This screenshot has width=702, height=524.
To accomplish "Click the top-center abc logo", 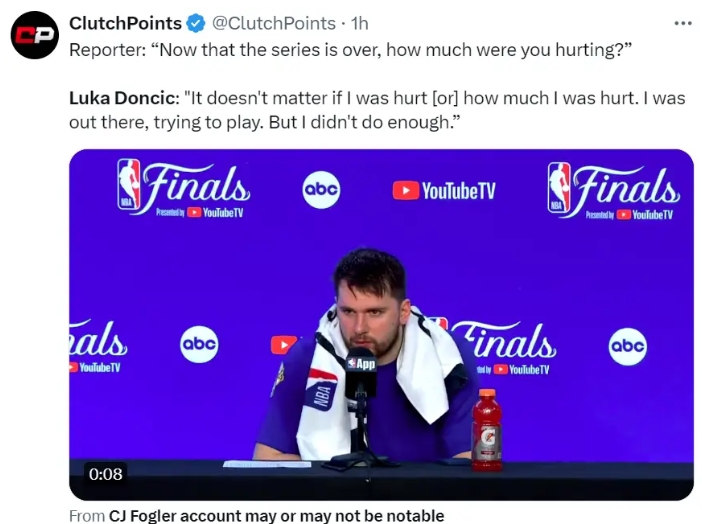I will click(321, 190).
